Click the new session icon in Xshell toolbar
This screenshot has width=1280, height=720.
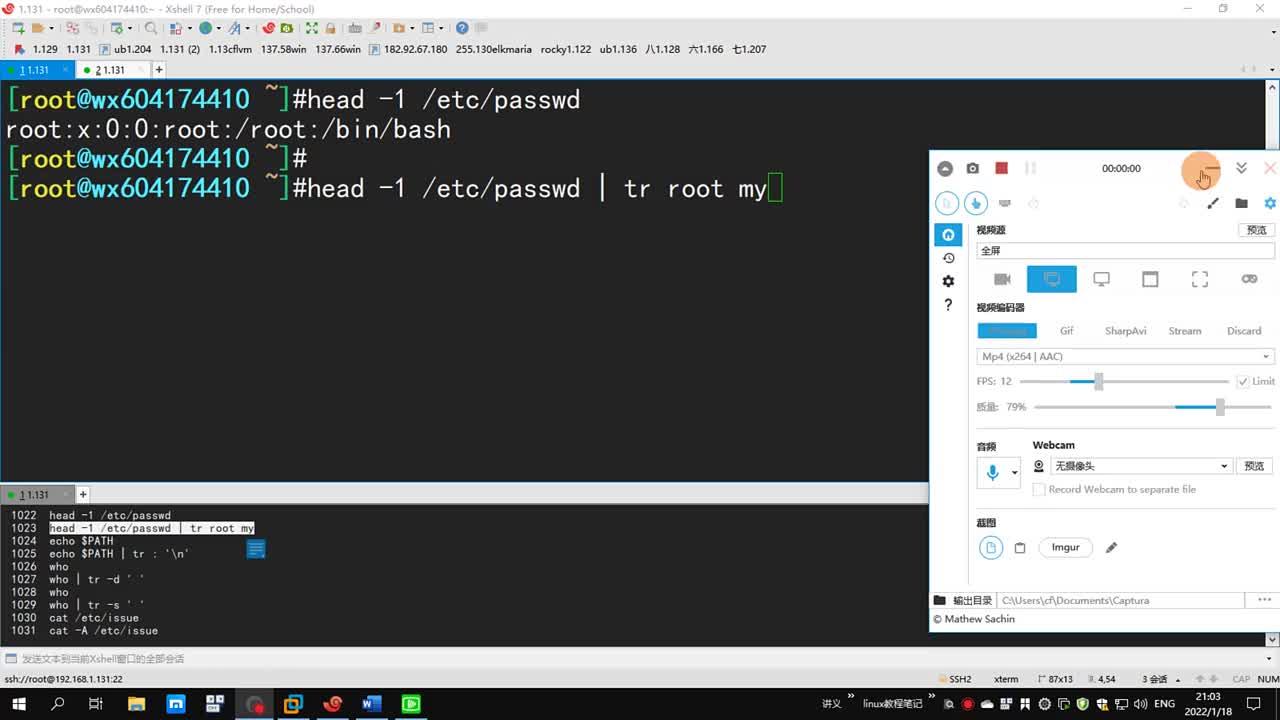click(x=17, y=28)
